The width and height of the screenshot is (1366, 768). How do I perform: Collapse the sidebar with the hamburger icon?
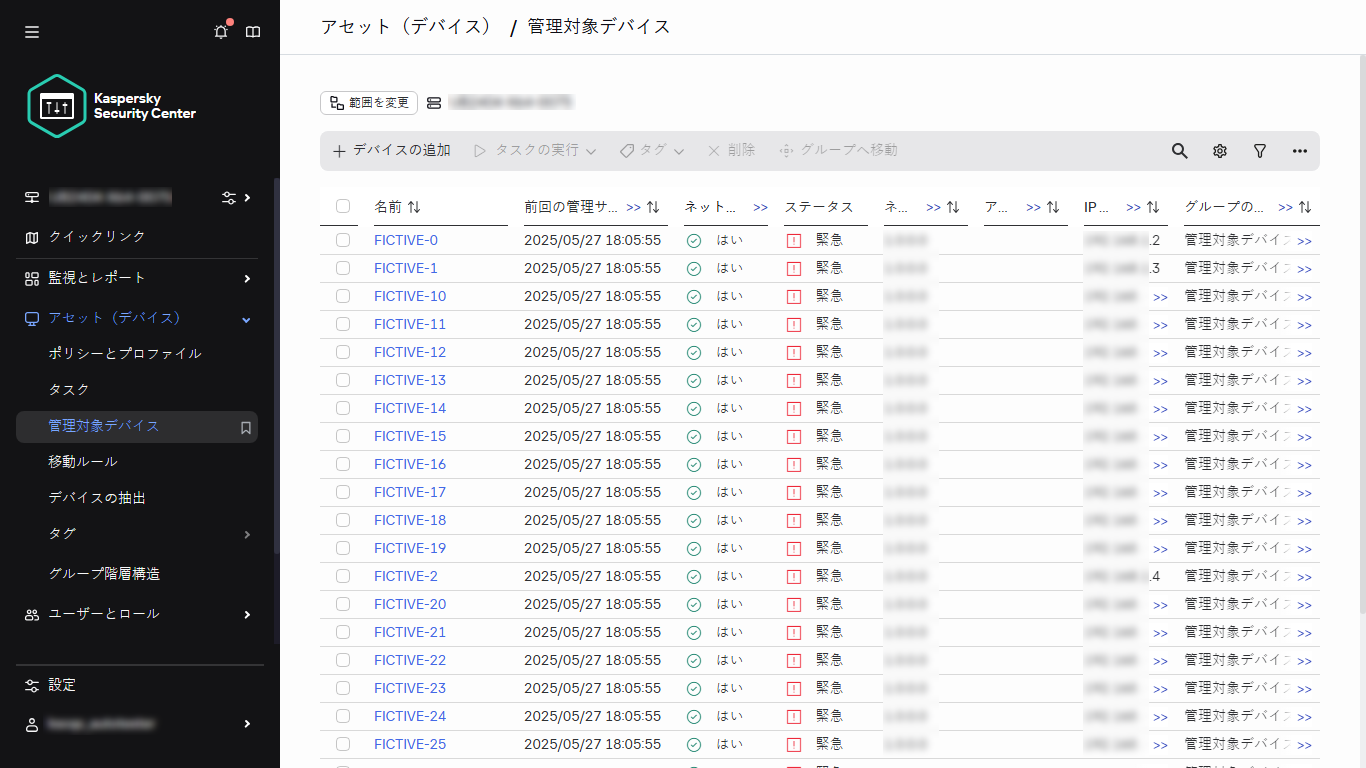31,31
